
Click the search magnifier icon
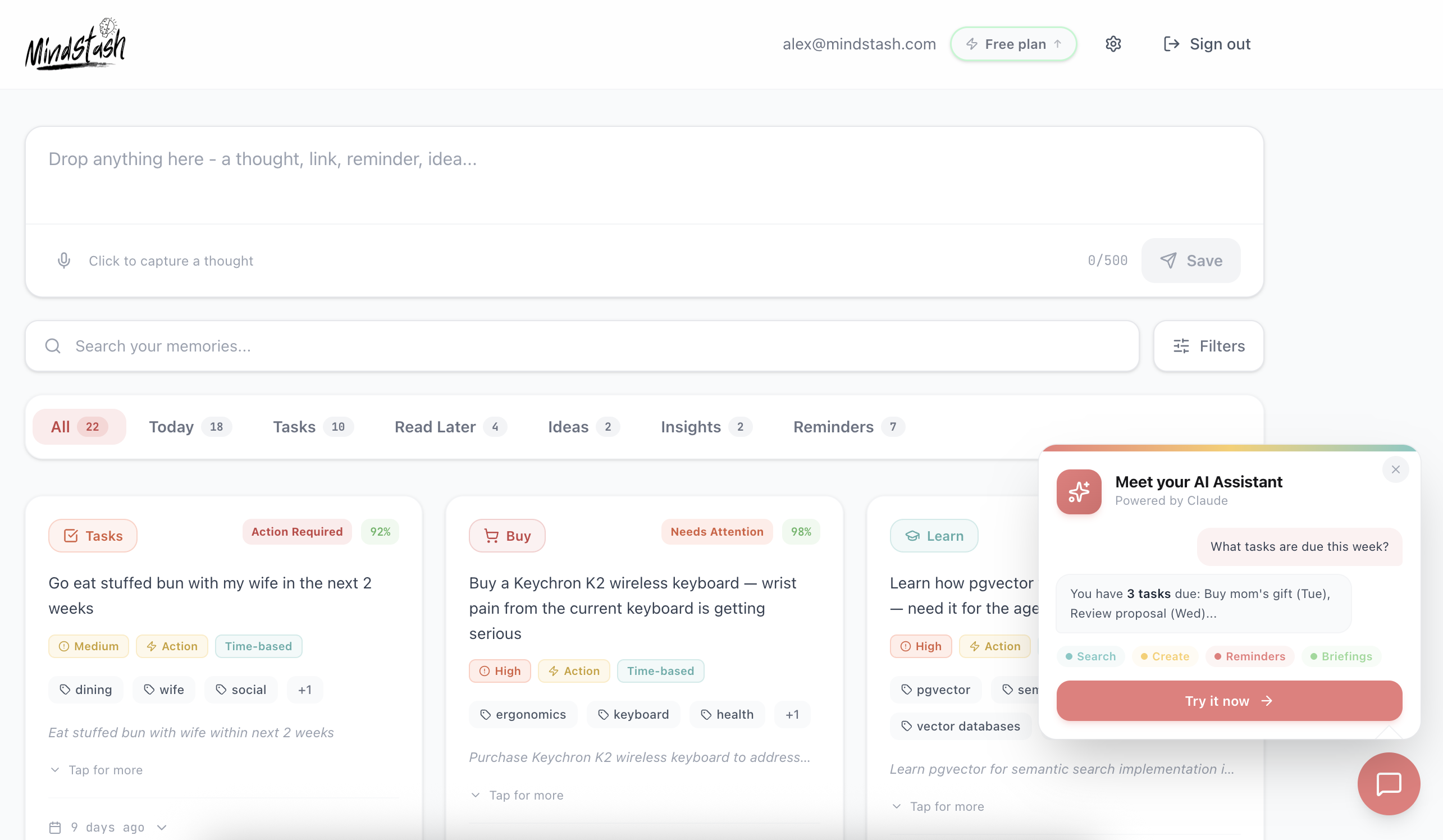point(53,346)
